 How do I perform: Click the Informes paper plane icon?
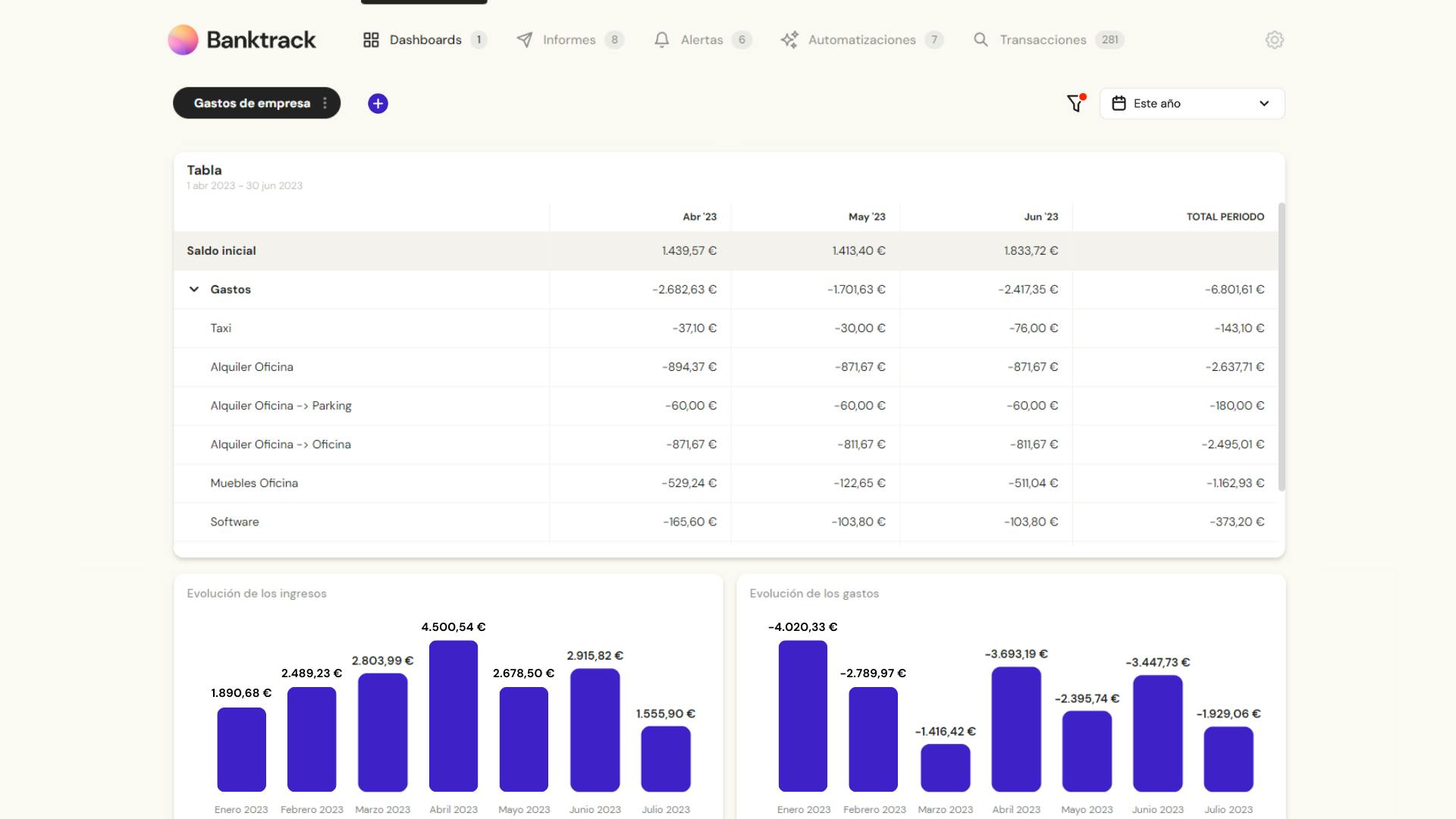coord(524,40)
